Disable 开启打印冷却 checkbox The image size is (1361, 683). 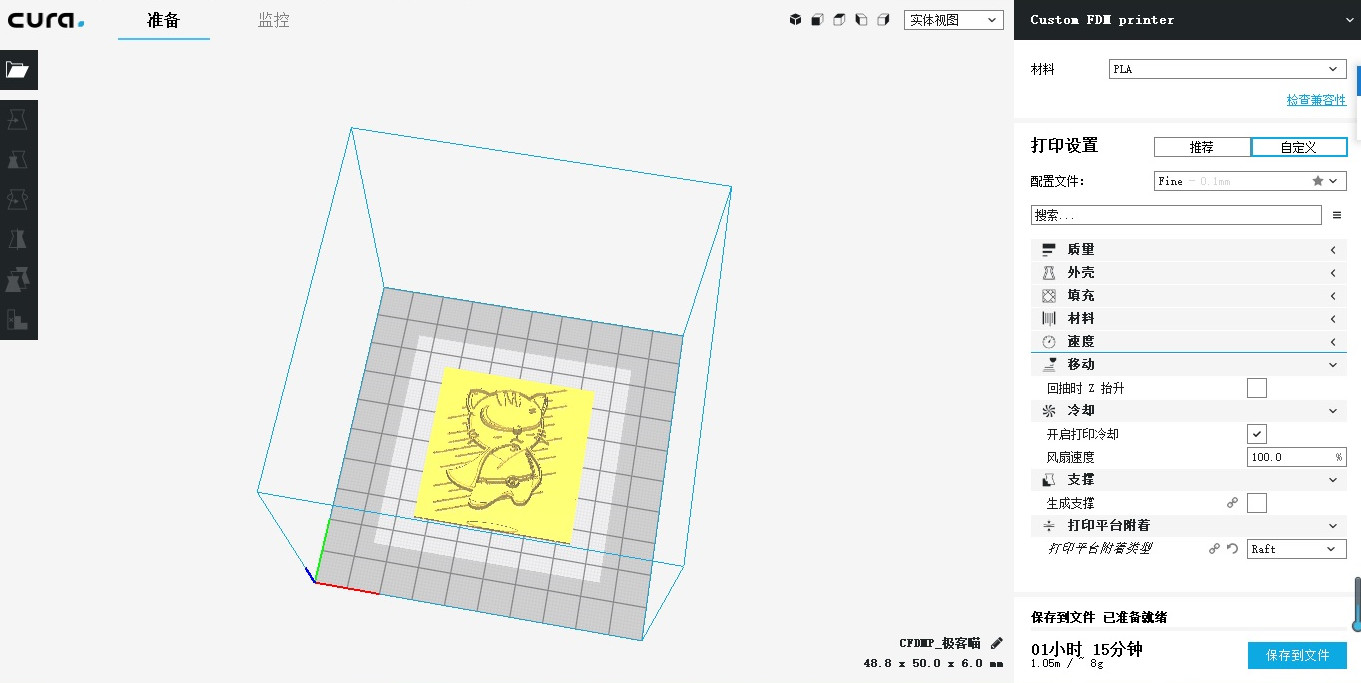tap(1256, 433)
